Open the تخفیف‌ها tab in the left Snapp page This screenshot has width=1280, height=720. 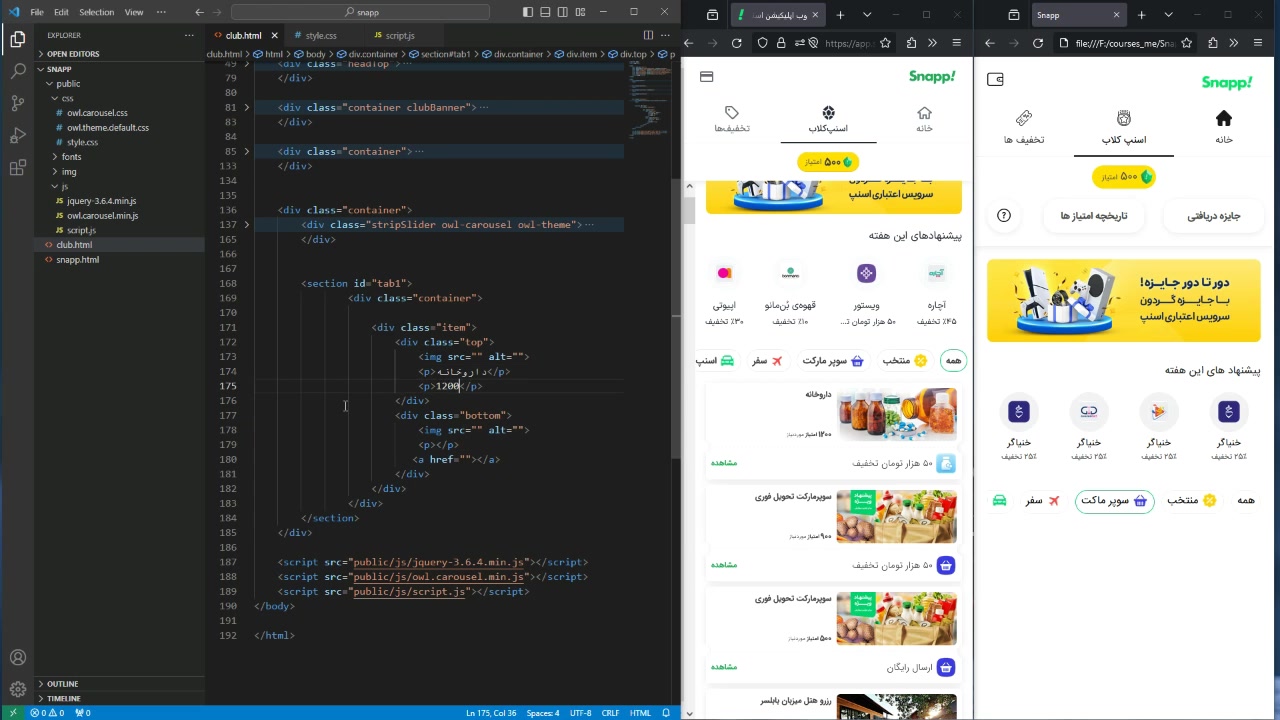pos(732,120)
